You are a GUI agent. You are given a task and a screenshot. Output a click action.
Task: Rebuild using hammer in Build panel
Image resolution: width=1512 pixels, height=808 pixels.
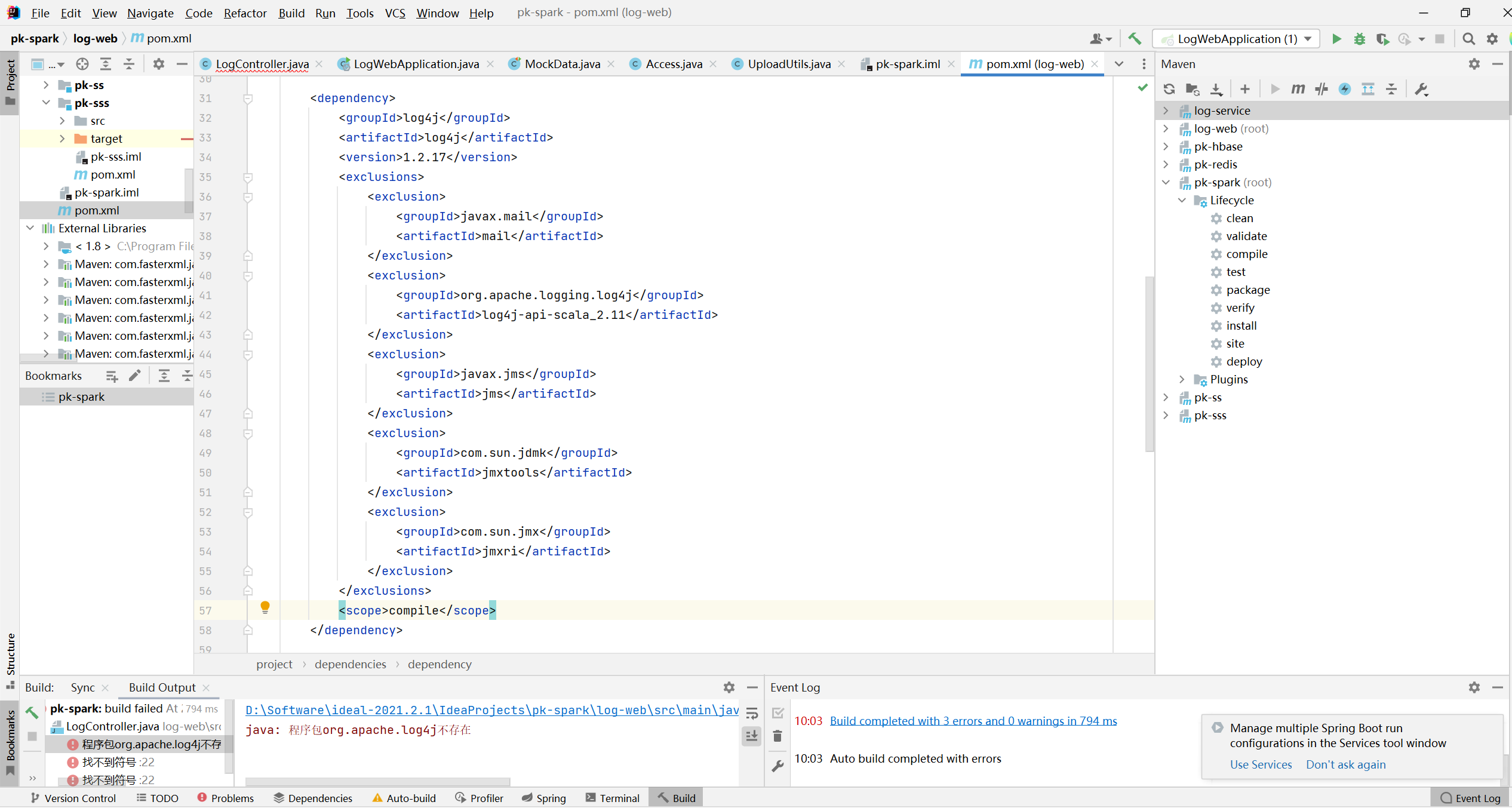tap(32, 712)
